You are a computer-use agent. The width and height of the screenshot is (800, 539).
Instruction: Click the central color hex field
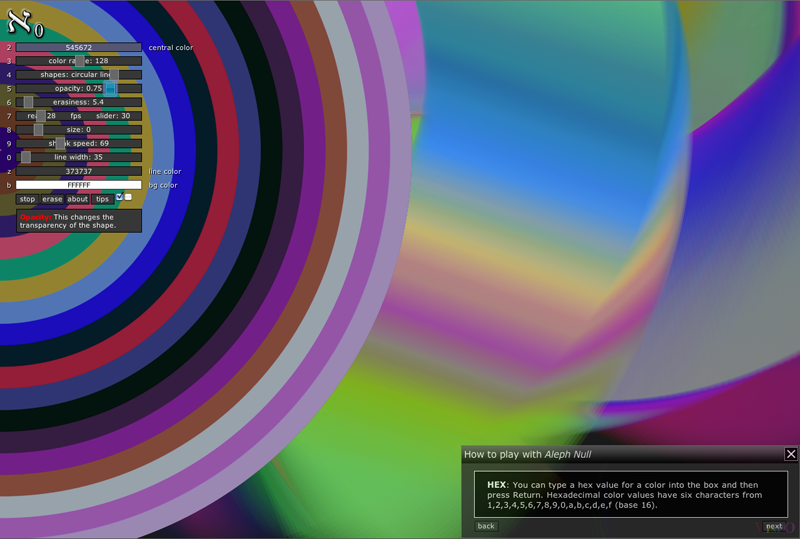pyautogui.click(x=78, y=47)
